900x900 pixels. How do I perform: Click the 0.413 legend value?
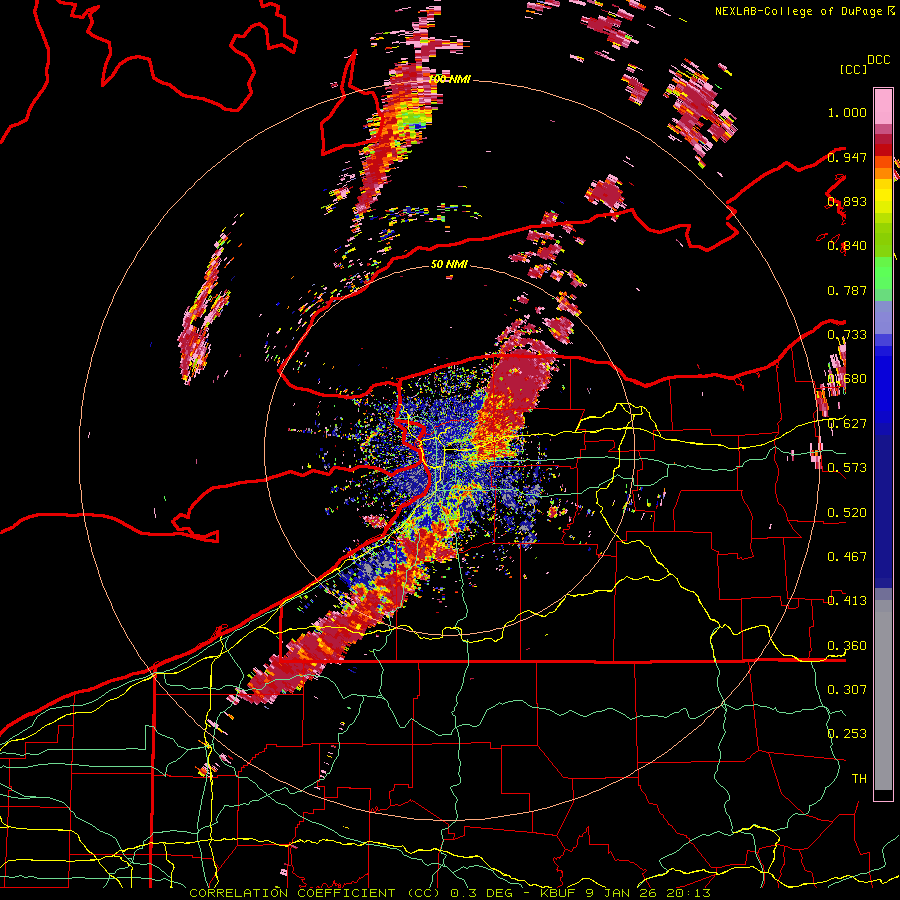847,601
